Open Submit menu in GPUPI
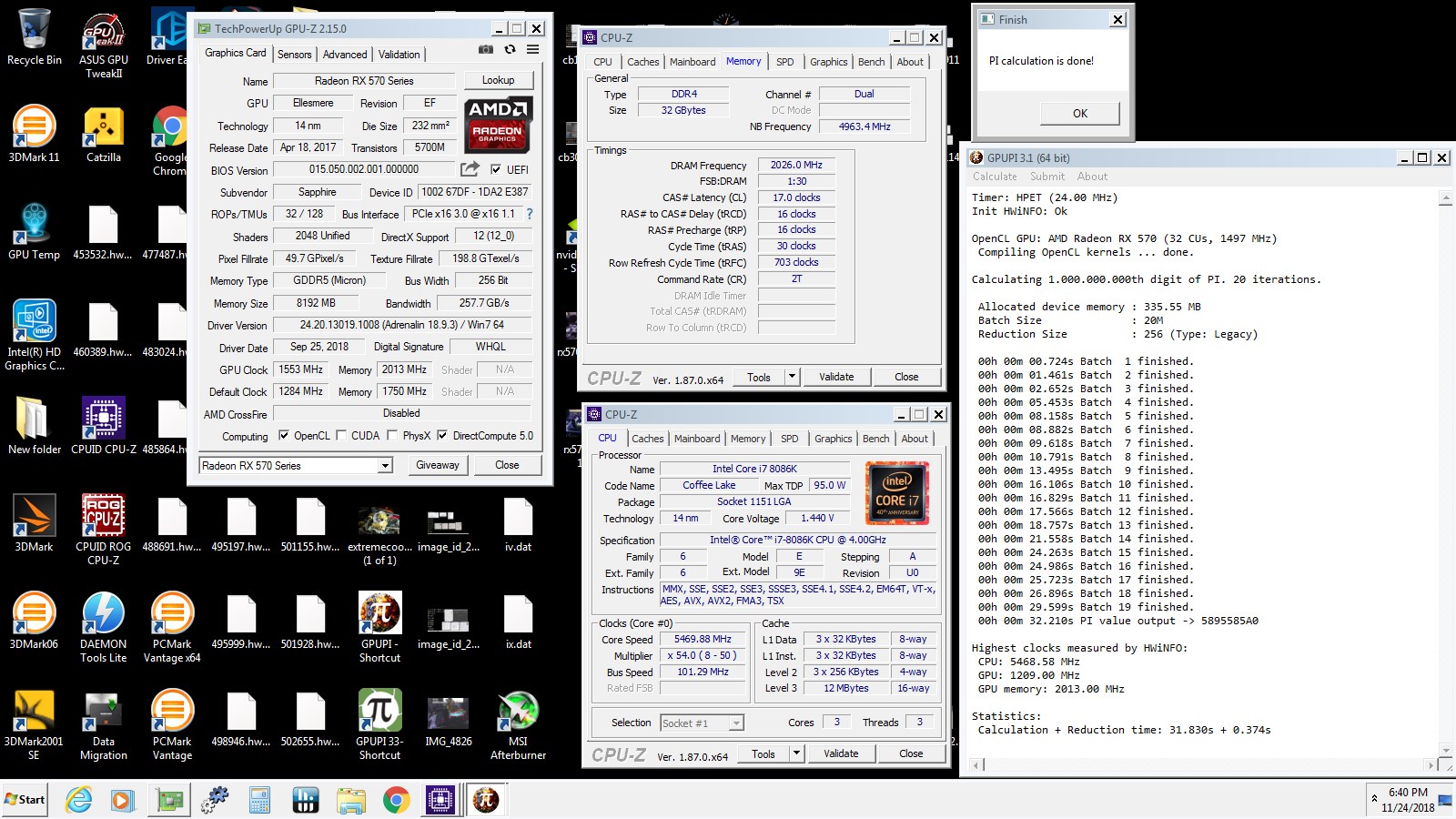Image resolution: width=1456 pixels, height=819 pixels. coord(1047,177)
